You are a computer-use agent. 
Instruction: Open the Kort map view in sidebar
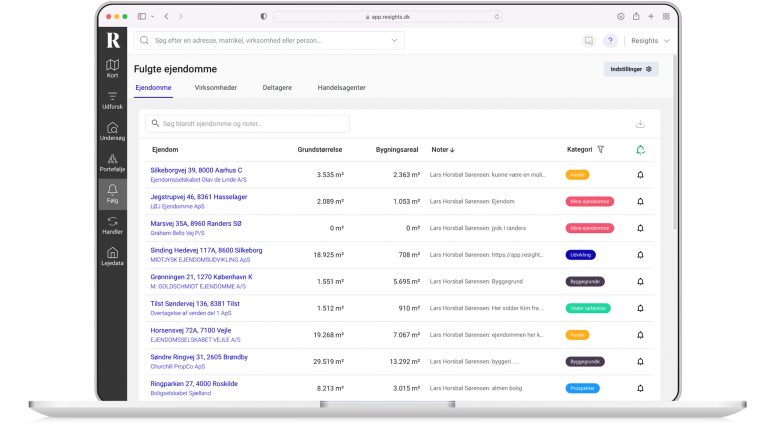(113, 68)
